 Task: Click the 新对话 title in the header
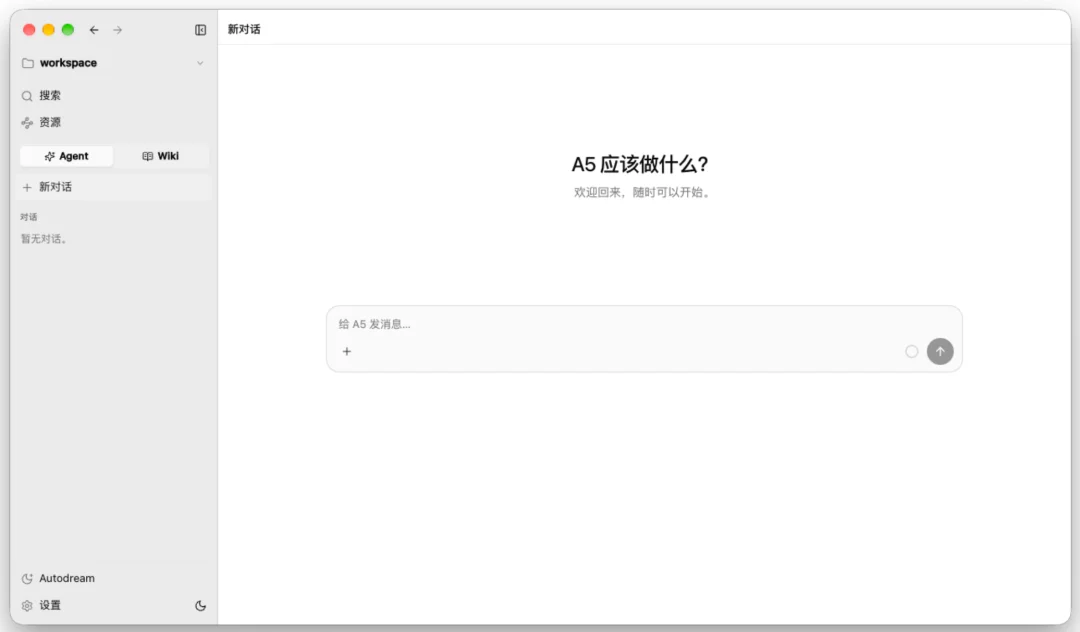click(x=245, y=29)
